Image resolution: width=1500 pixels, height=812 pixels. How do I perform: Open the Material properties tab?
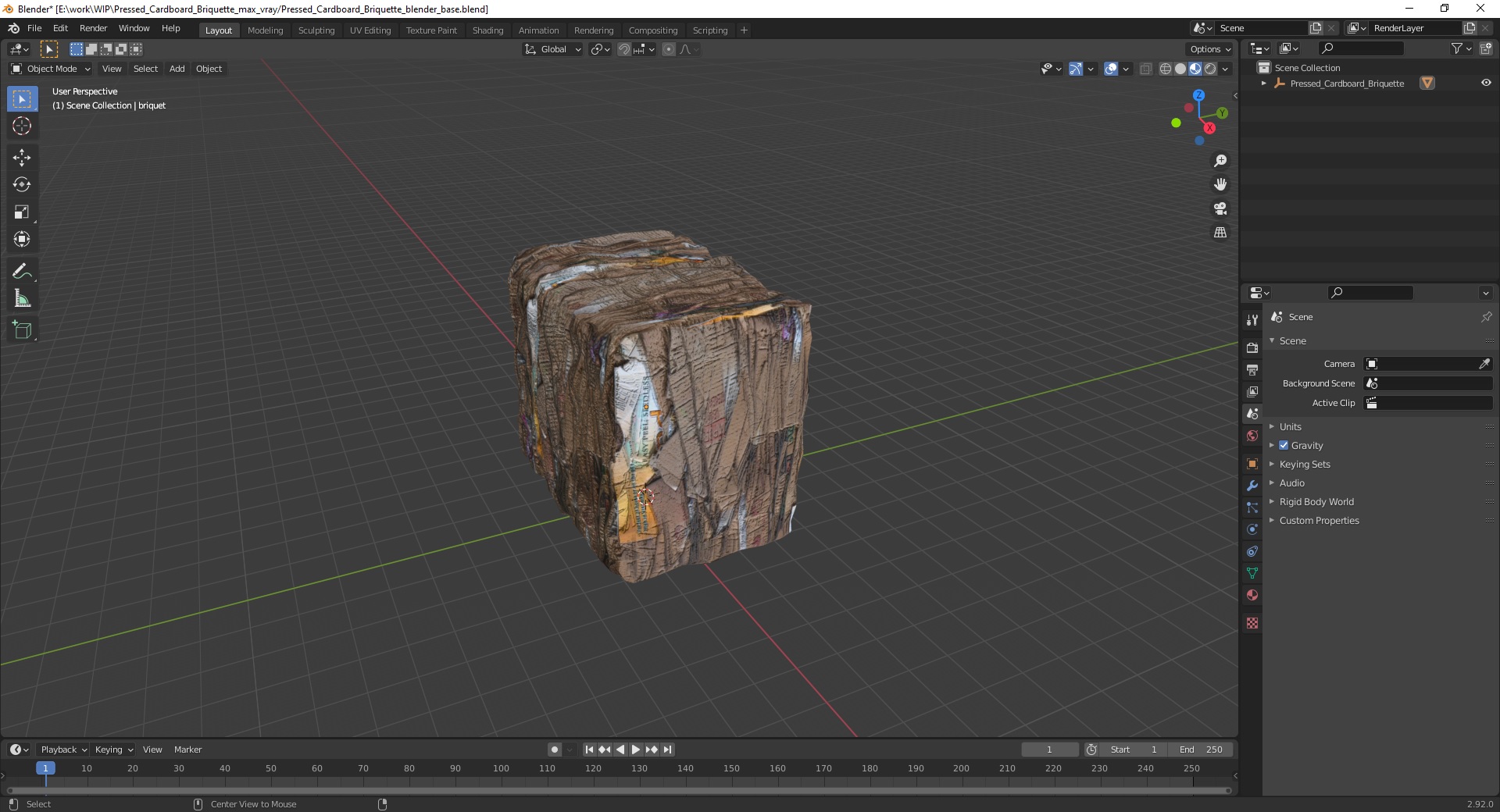coord(1252,595)
